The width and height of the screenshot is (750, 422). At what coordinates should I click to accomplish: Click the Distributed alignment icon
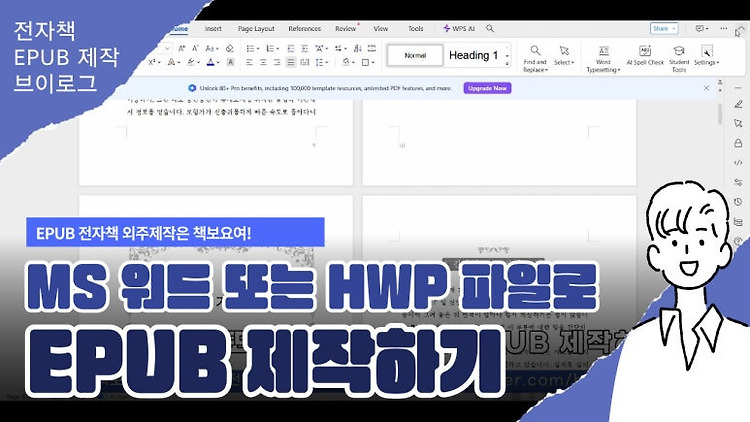(305, 62)
